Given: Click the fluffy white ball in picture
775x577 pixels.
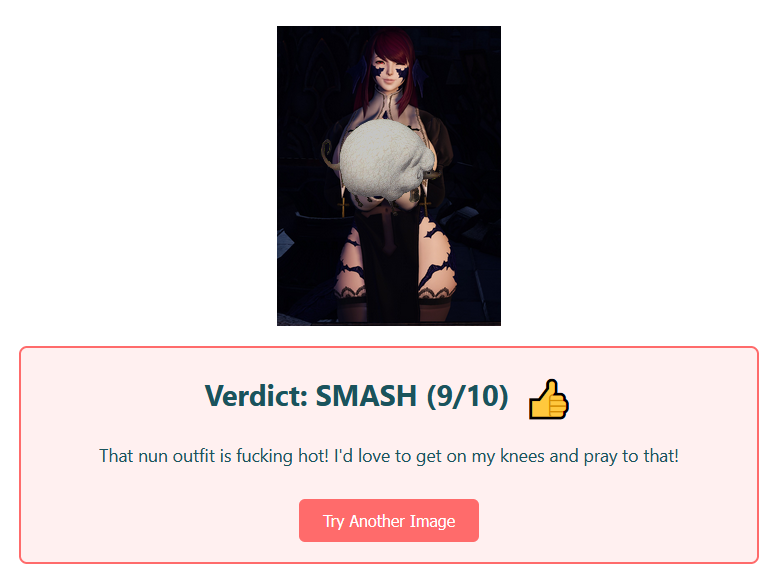Looking at the screenshot, I should tap(387, 161).
